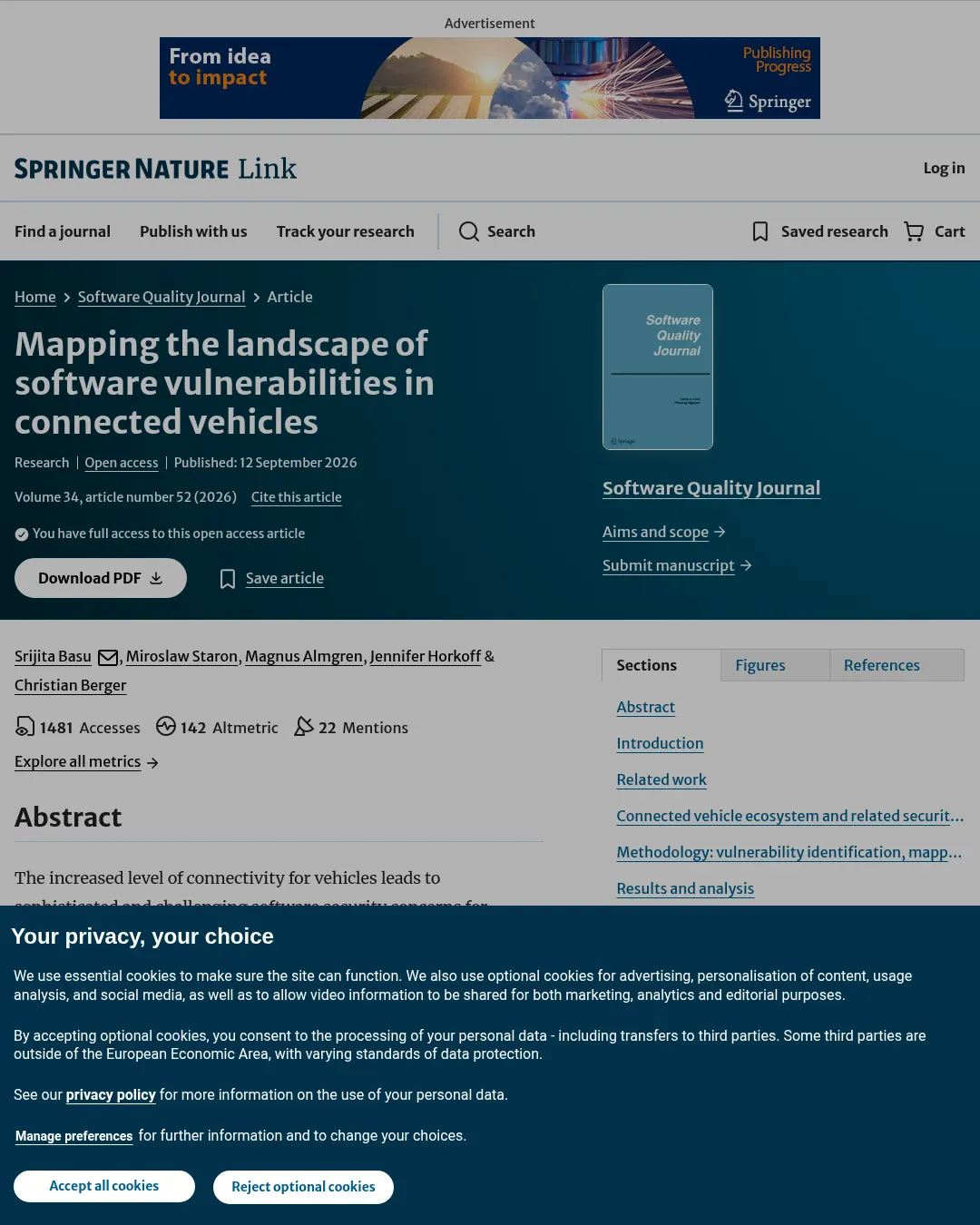The height and width of the screenshot is (1225, 980).
Task: Jump to Methodology: vulnerability identification section
Action: [x=789, y=852]
